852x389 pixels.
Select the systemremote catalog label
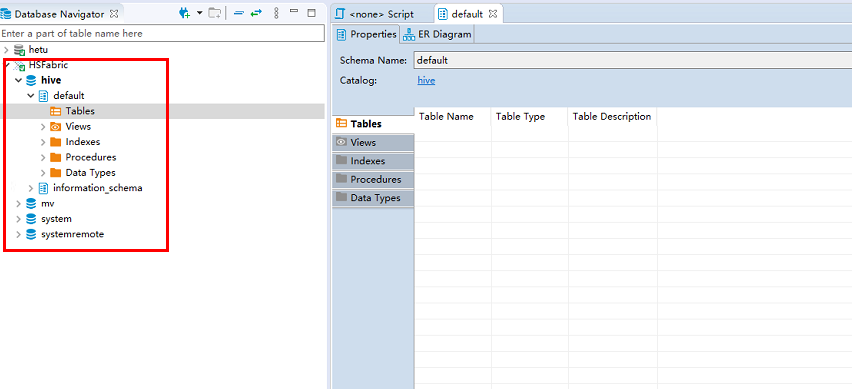72,235
